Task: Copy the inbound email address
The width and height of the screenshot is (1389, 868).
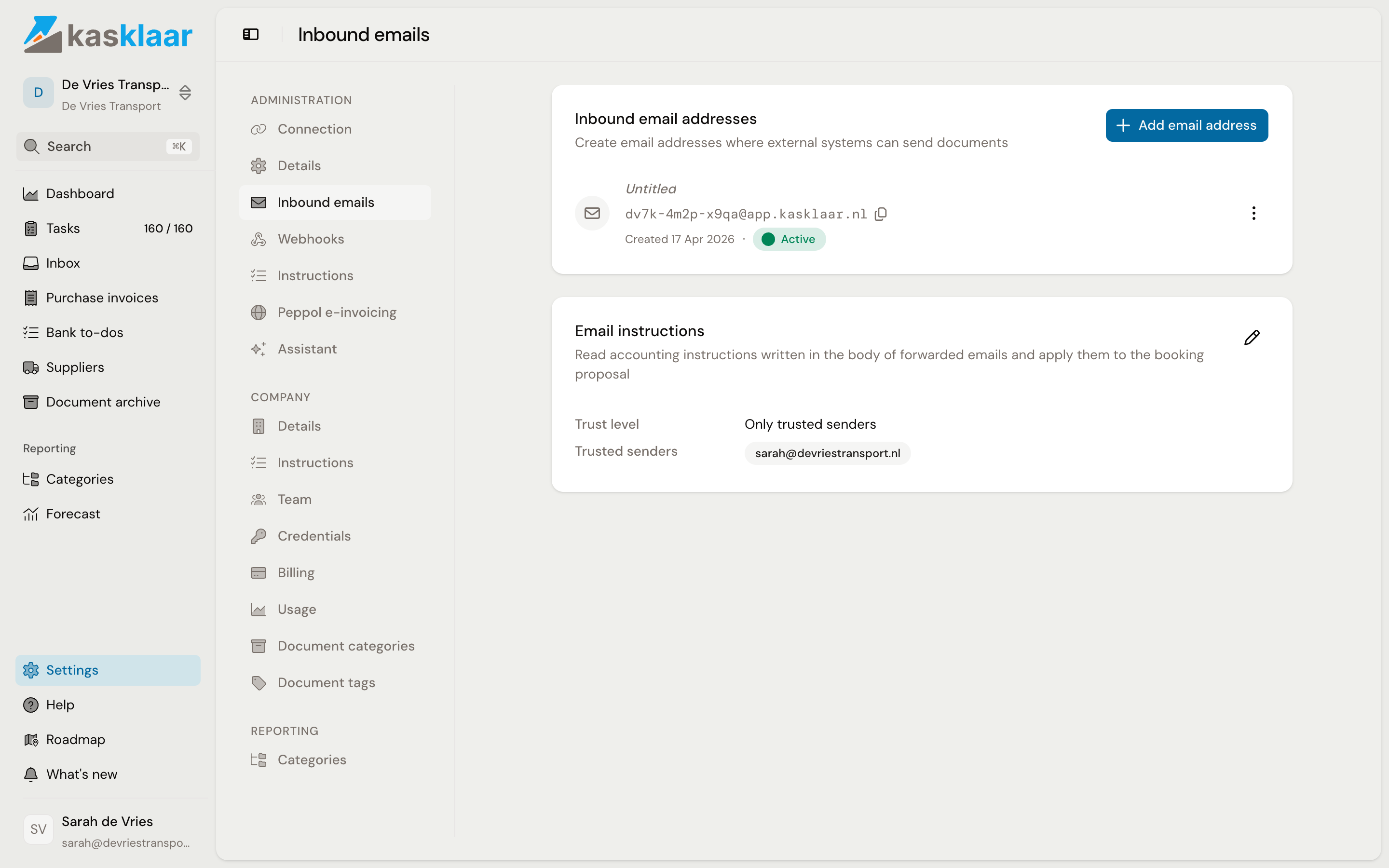Action: (881, 214)
